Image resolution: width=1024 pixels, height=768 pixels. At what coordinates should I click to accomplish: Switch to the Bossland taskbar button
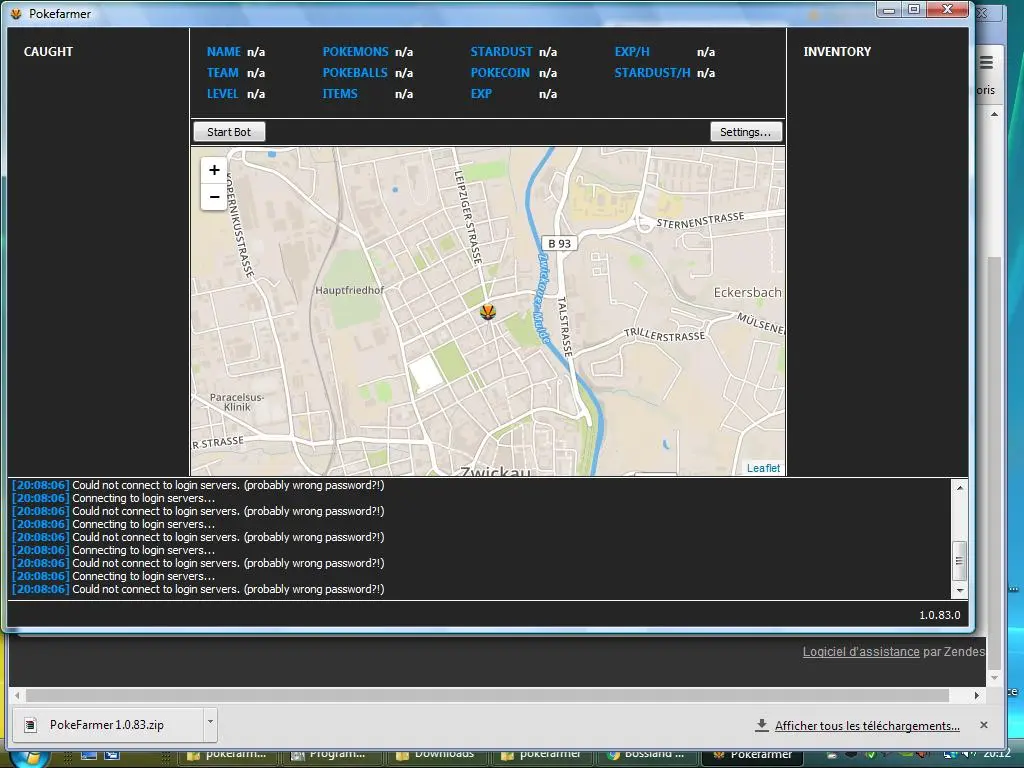point(647,755)
